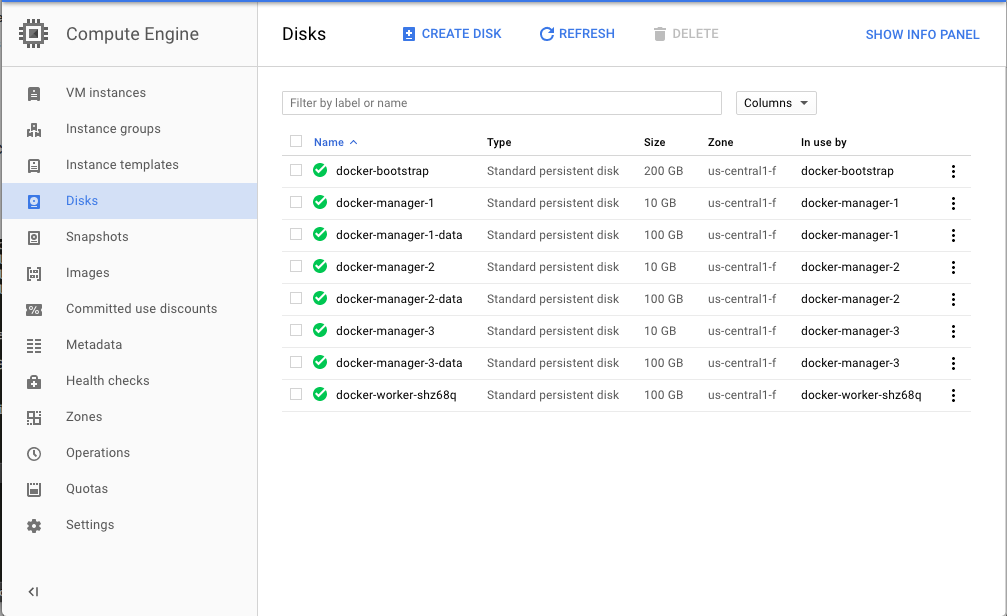Click the Committed use discounts percent icon
This screenshot has height=616, width=1007.
click(34, 310)
